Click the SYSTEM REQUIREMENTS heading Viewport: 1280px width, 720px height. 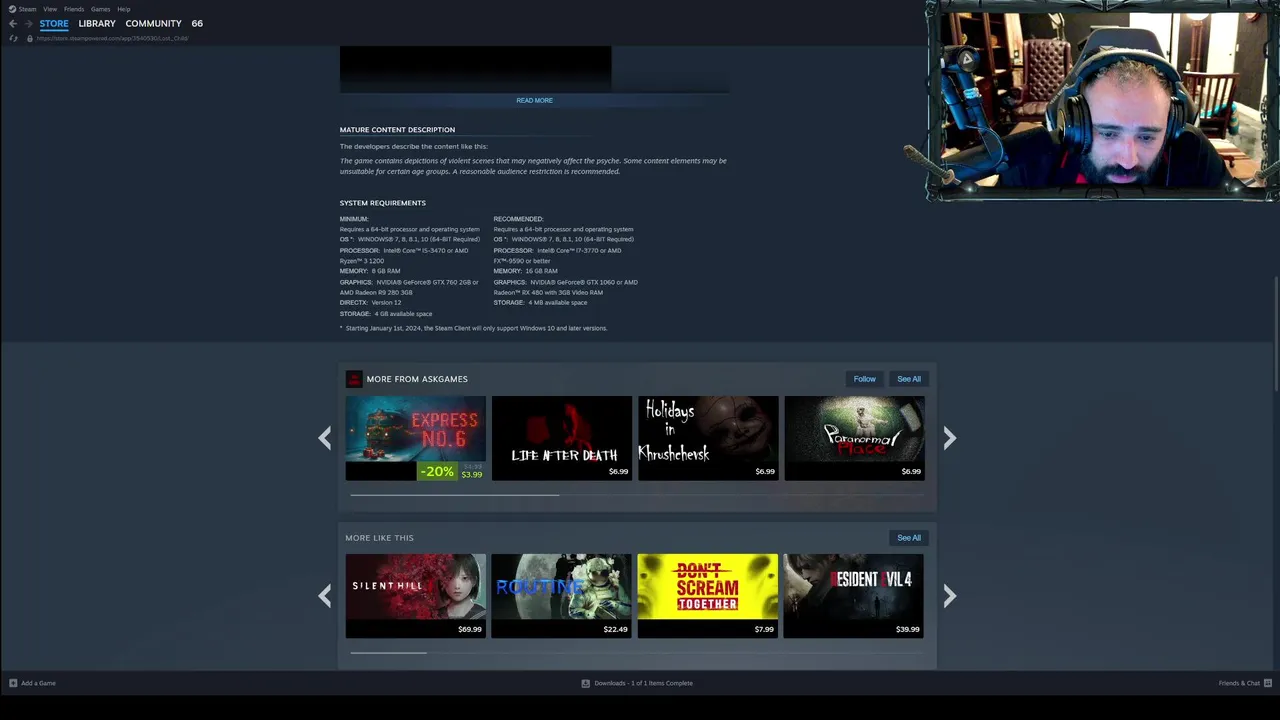click(383, 203)
